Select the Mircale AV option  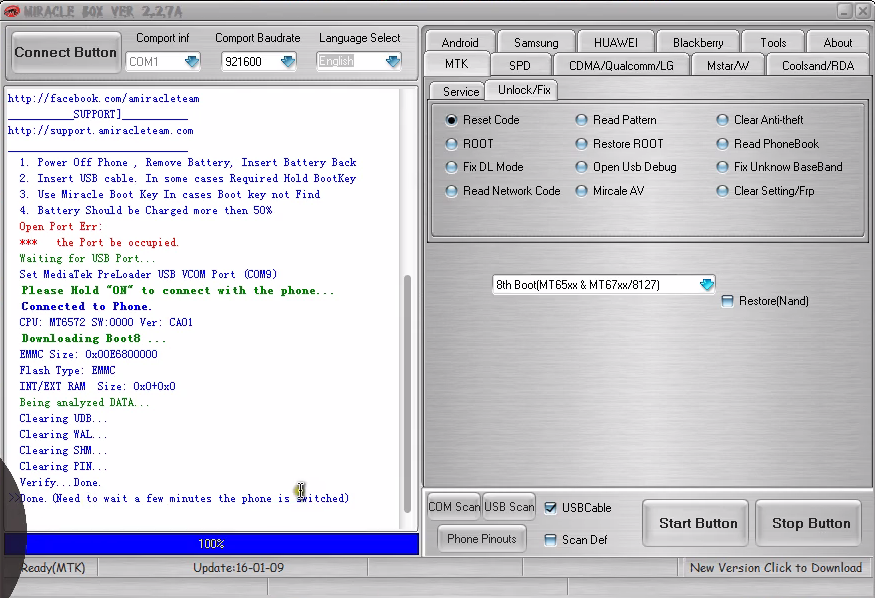(581, 191)
